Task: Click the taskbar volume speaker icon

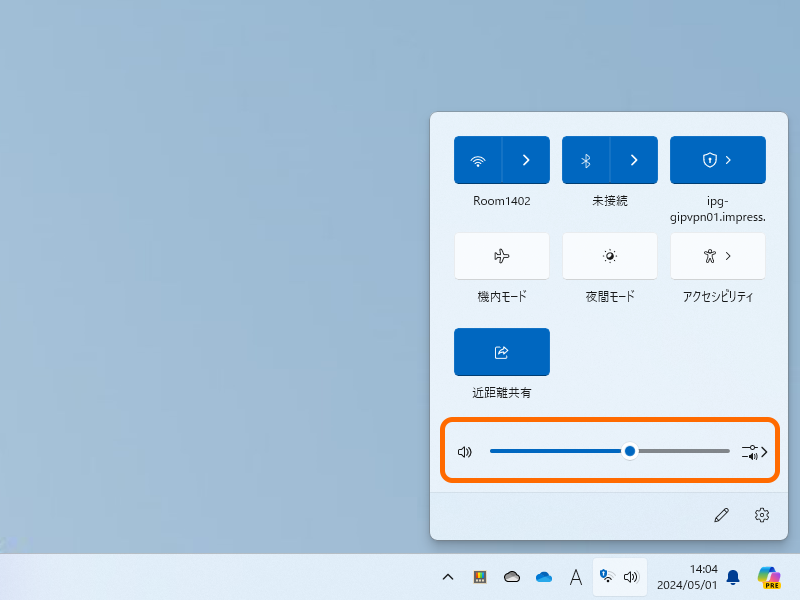Action: click(631, 577)
